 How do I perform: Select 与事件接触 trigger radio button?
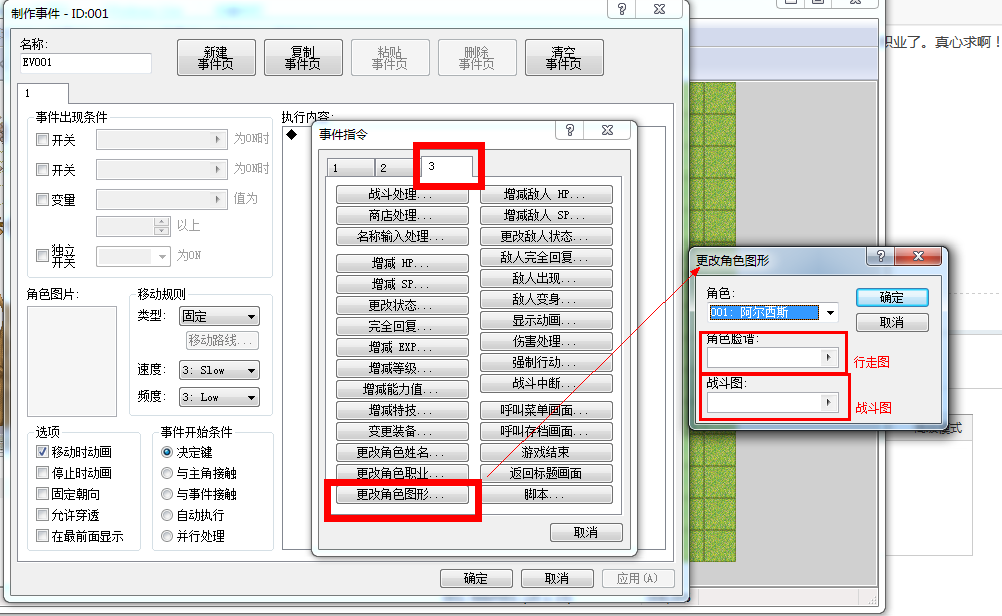point(167,494)
